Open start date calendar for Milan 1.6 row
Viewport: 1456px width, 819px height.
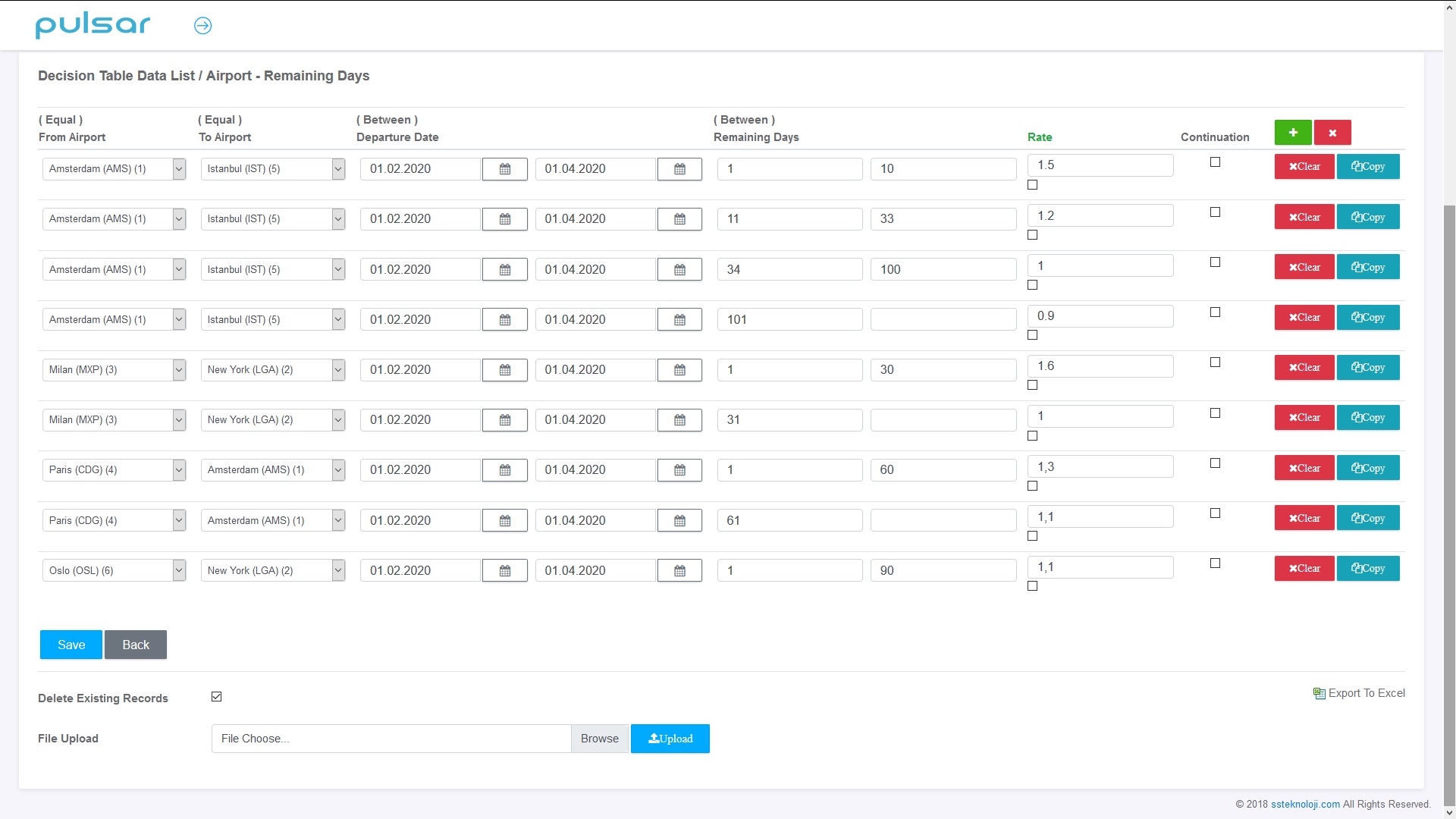click(505, 370)
